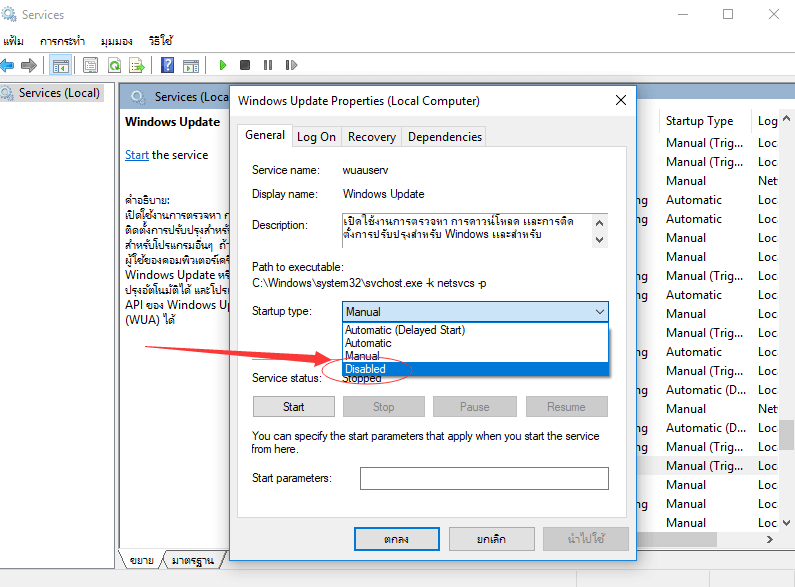The width and height of the screenshot is (795, 587).
Task: Click the Pause button in the dialog
Action: point(475,407)
